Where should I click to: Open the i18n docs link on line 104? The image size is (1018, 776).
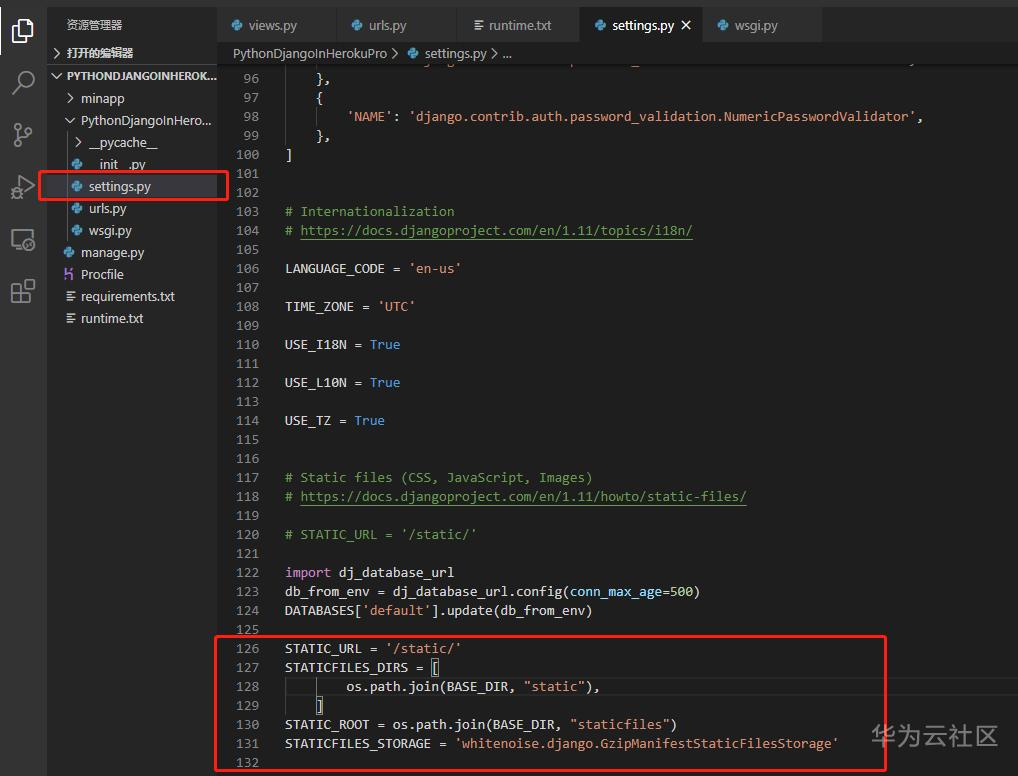pyautogui.click(x=496, y=231)
